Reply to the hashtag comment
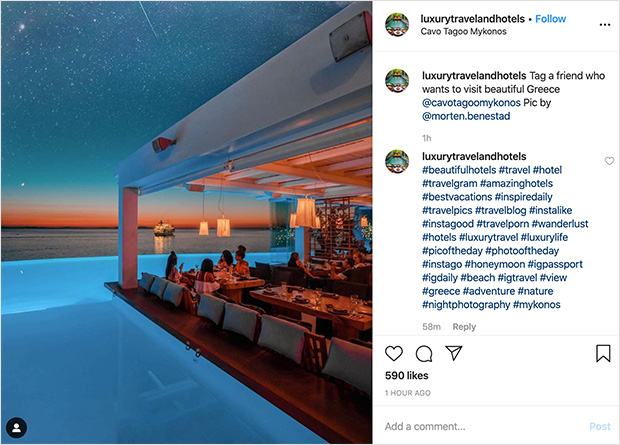Screen dimensions: 620x445 coord(464,327)
